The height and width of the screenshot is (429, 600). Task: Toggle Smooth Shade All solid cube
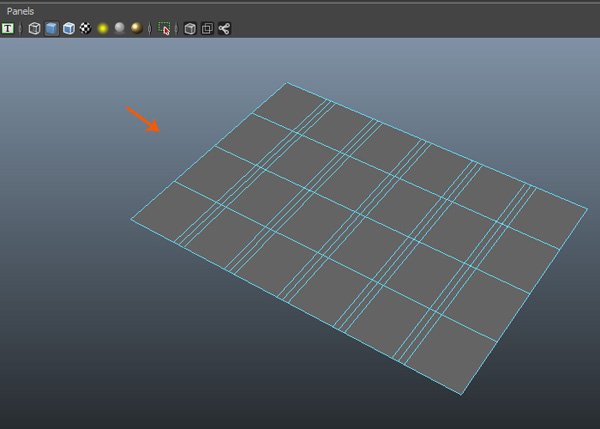52,28
